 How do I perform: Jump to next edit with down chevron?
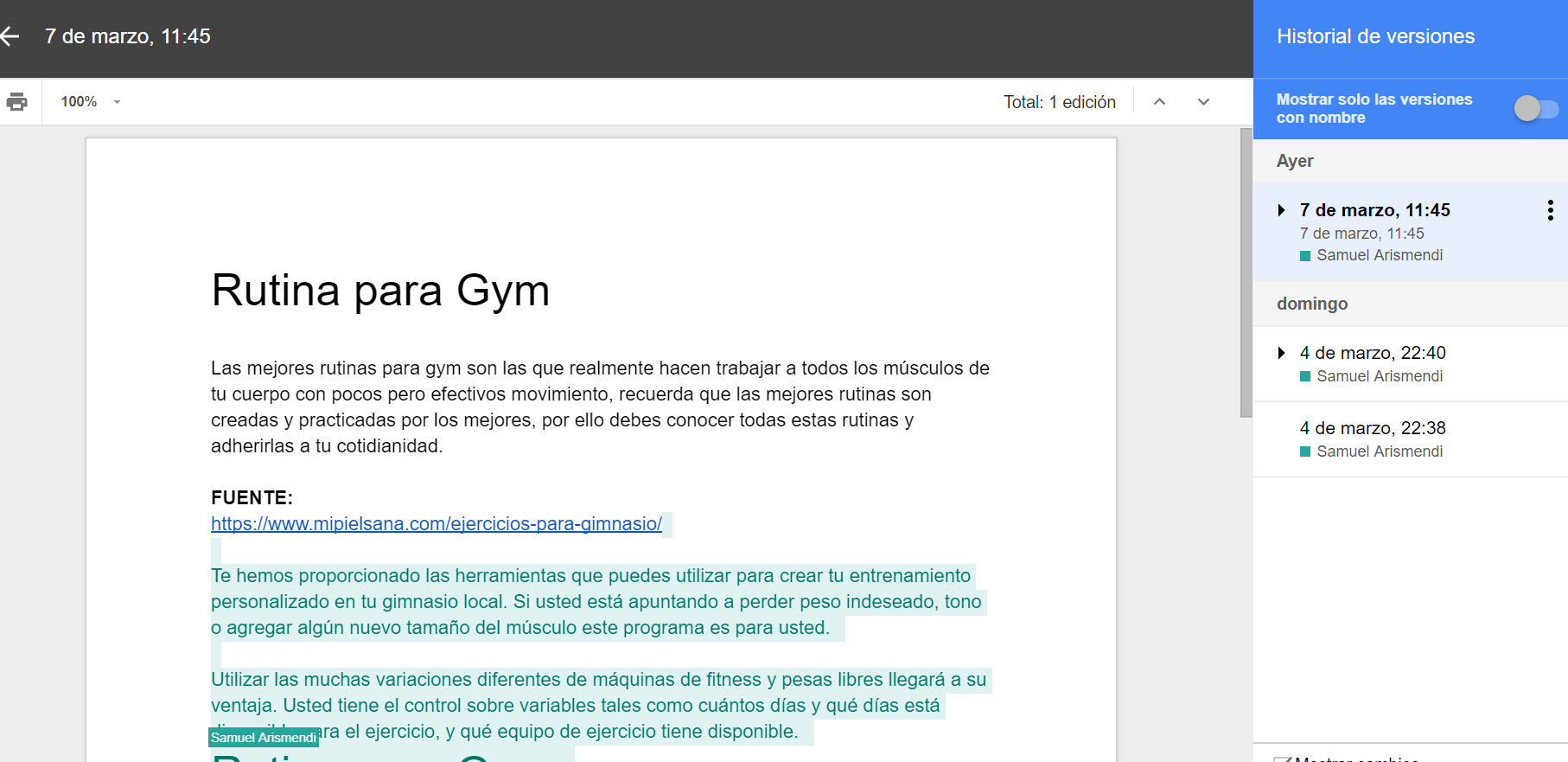pos(1203,102)
